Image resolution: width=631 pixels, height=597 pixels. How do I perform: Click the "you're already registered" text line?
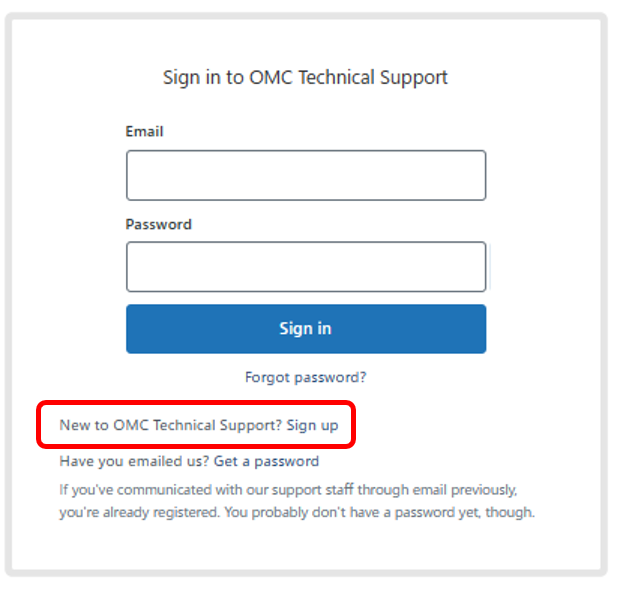tap(297, 513)
